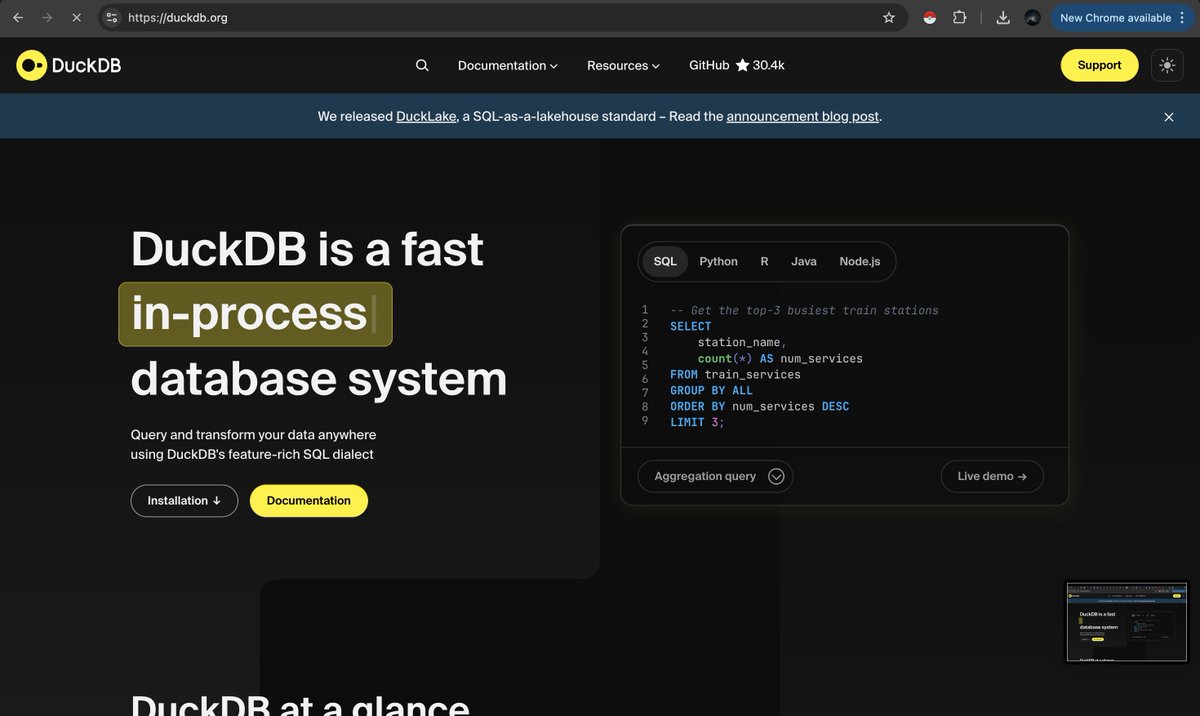This screenshot has height=716, width=1200.
Task: Open the Live demo button
Action: click(x=992, y=476)
